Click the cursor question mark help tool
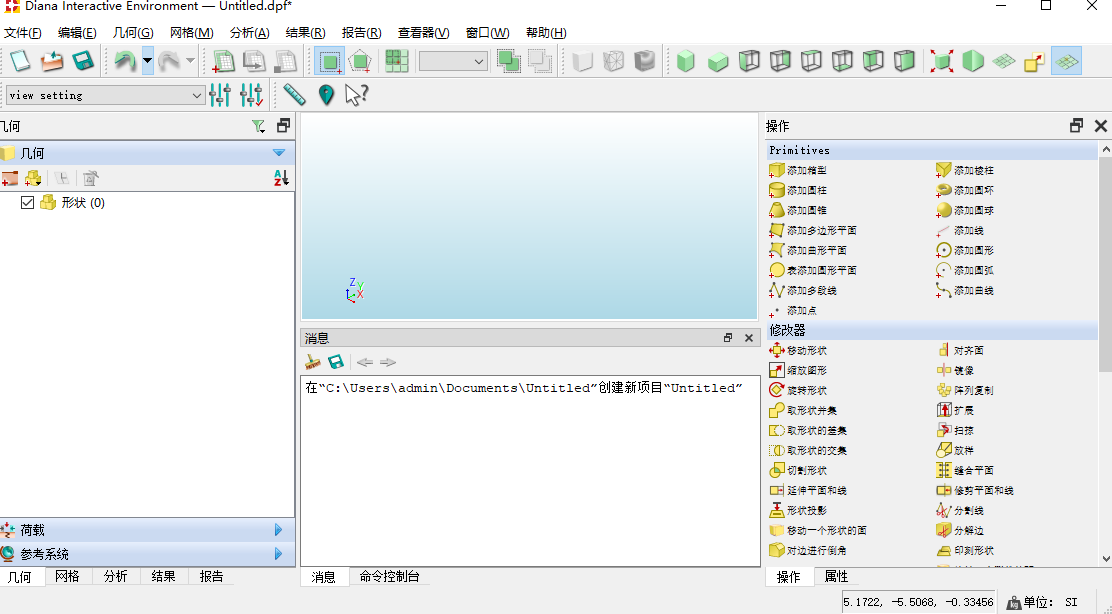Viewport: 1112px width, 614px height. 356,95
